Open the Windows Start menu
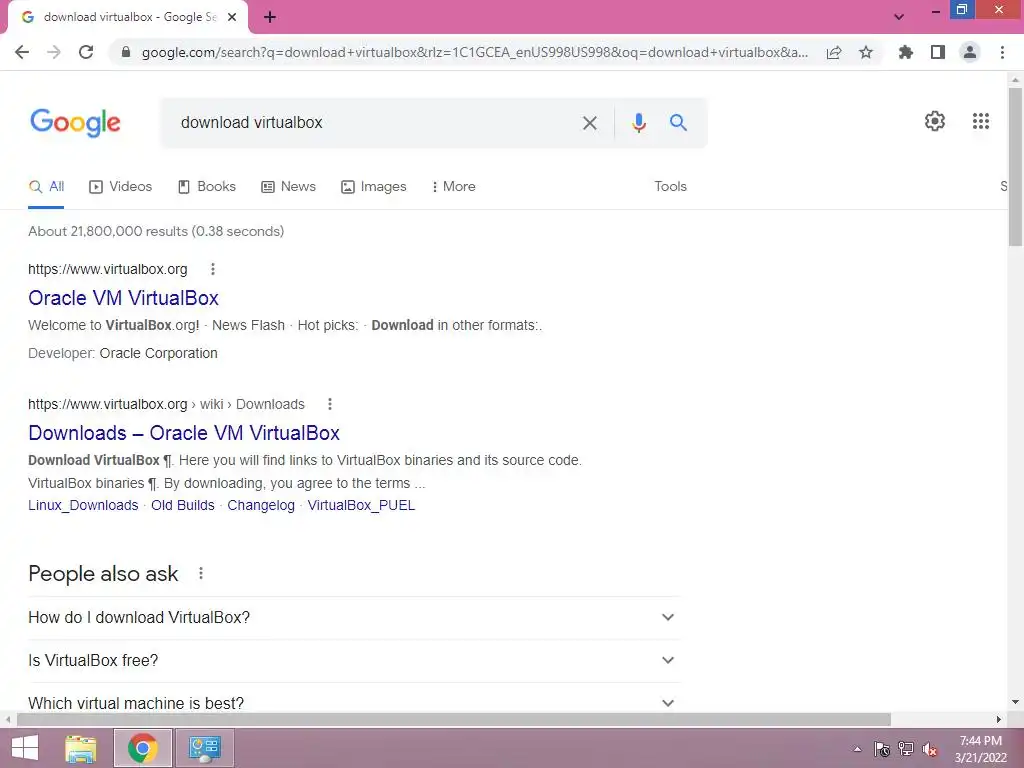This screenshot has height=768, width=1024. [25, 748]
